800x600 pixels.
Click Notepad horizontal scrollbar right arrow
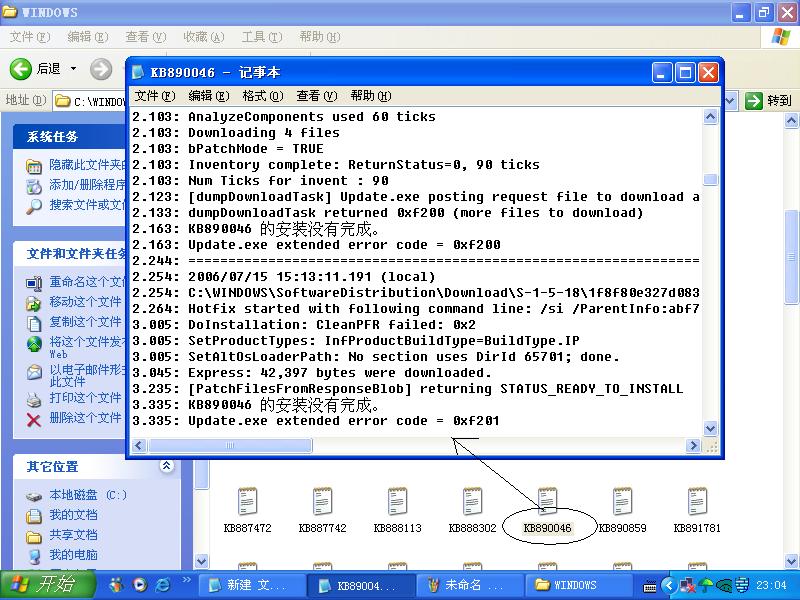[693, 446]
